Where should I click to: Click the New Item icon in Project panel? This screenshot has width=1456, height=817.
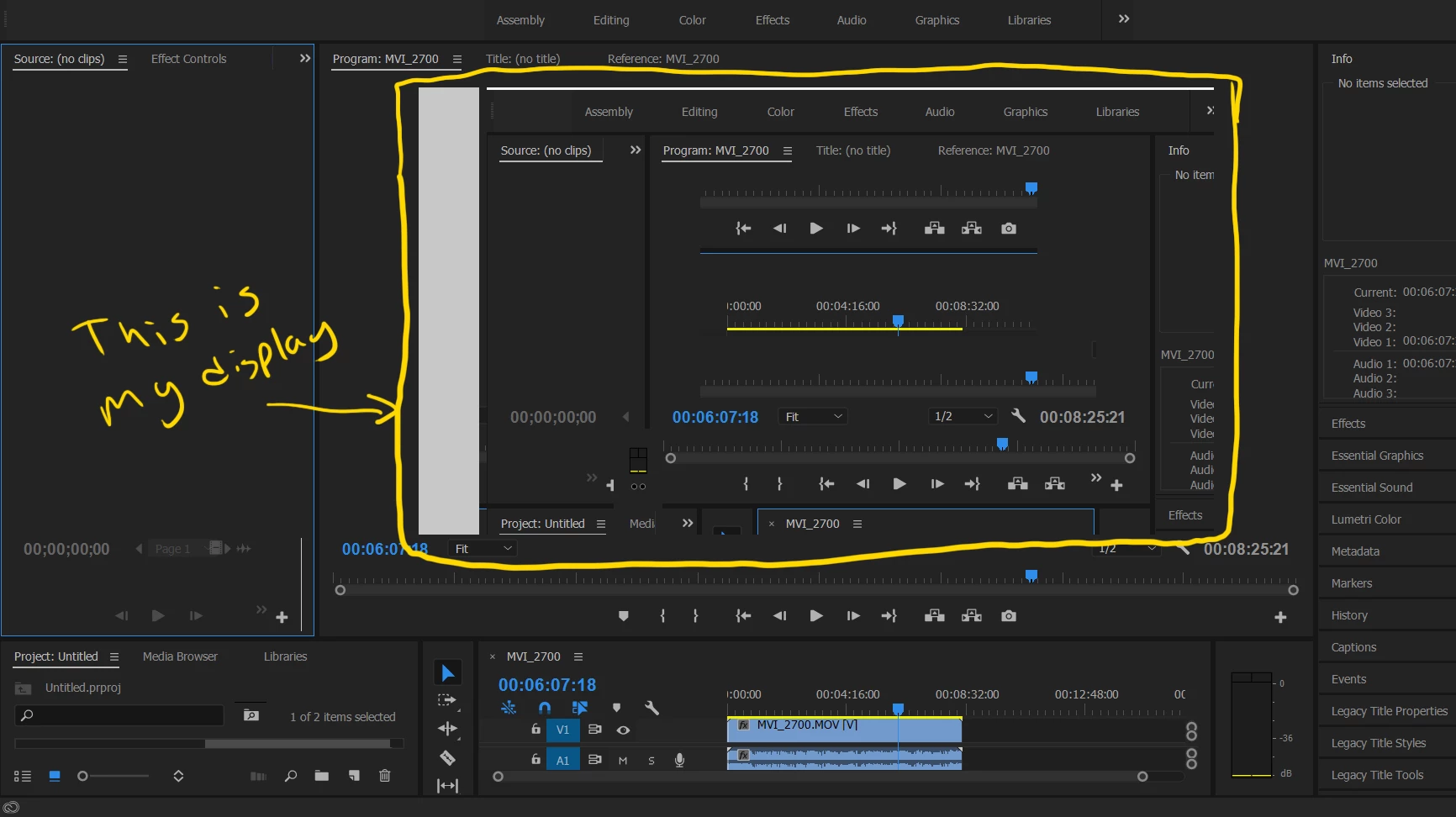[x=354, y=776]
